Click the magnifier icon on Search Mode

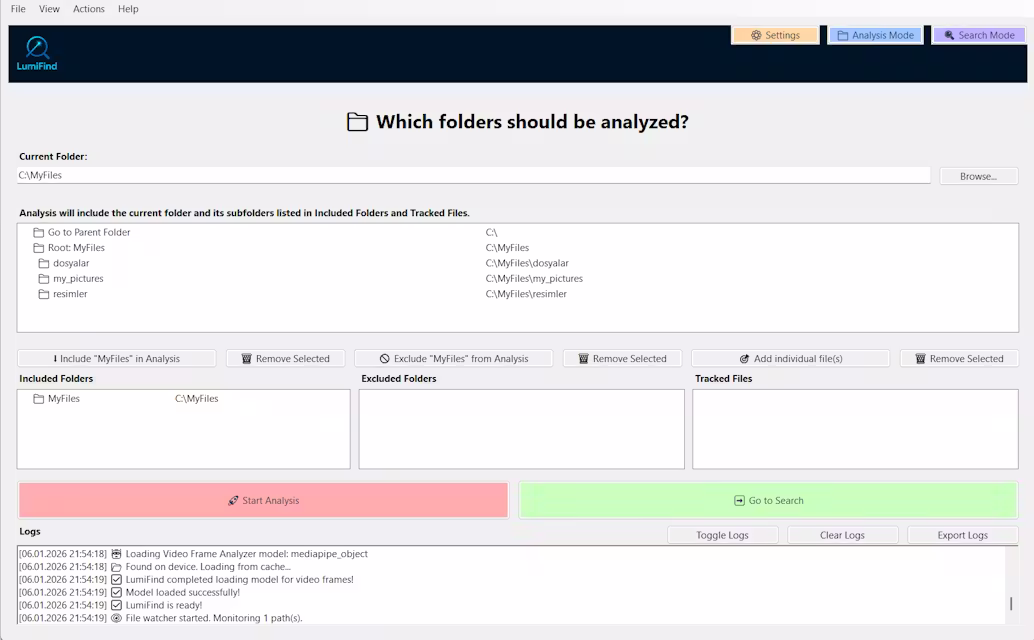point(948,35)
